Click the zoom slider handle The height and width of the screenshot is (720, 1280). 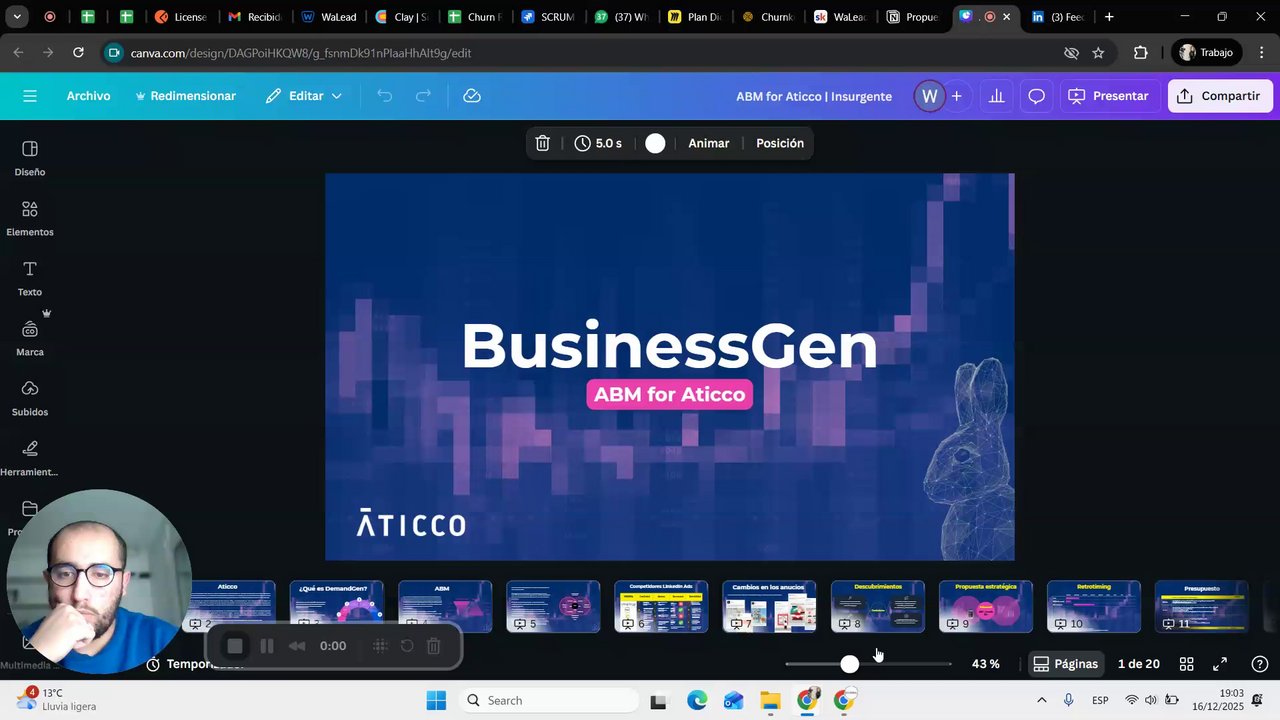point(849,664)
